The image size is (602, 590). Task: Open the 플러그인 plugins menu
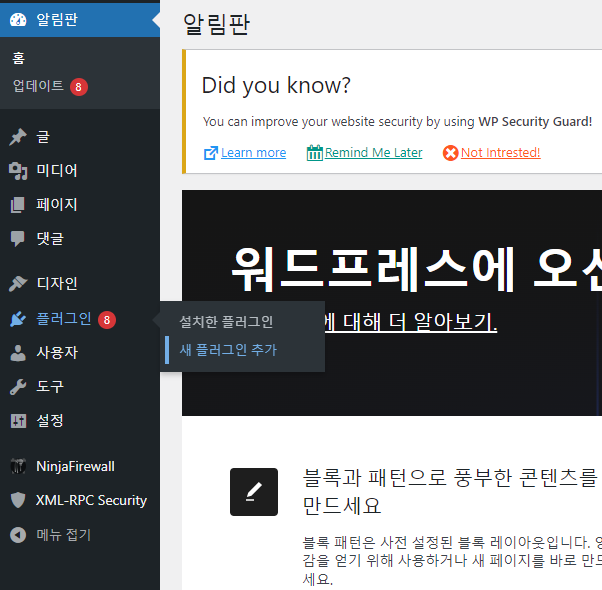[80, 319]
